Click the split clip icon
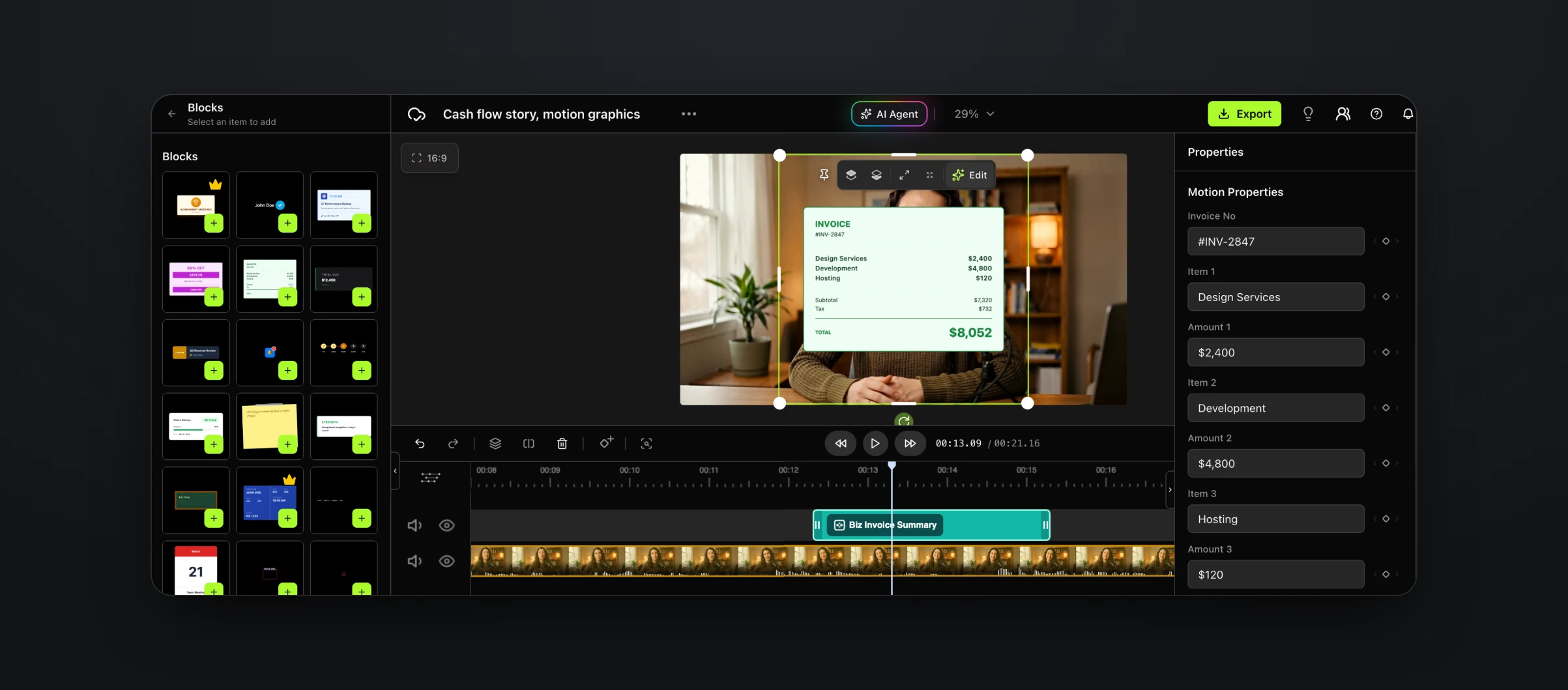The width and height of the screenshot is (1568, 690). coord(529,444)
